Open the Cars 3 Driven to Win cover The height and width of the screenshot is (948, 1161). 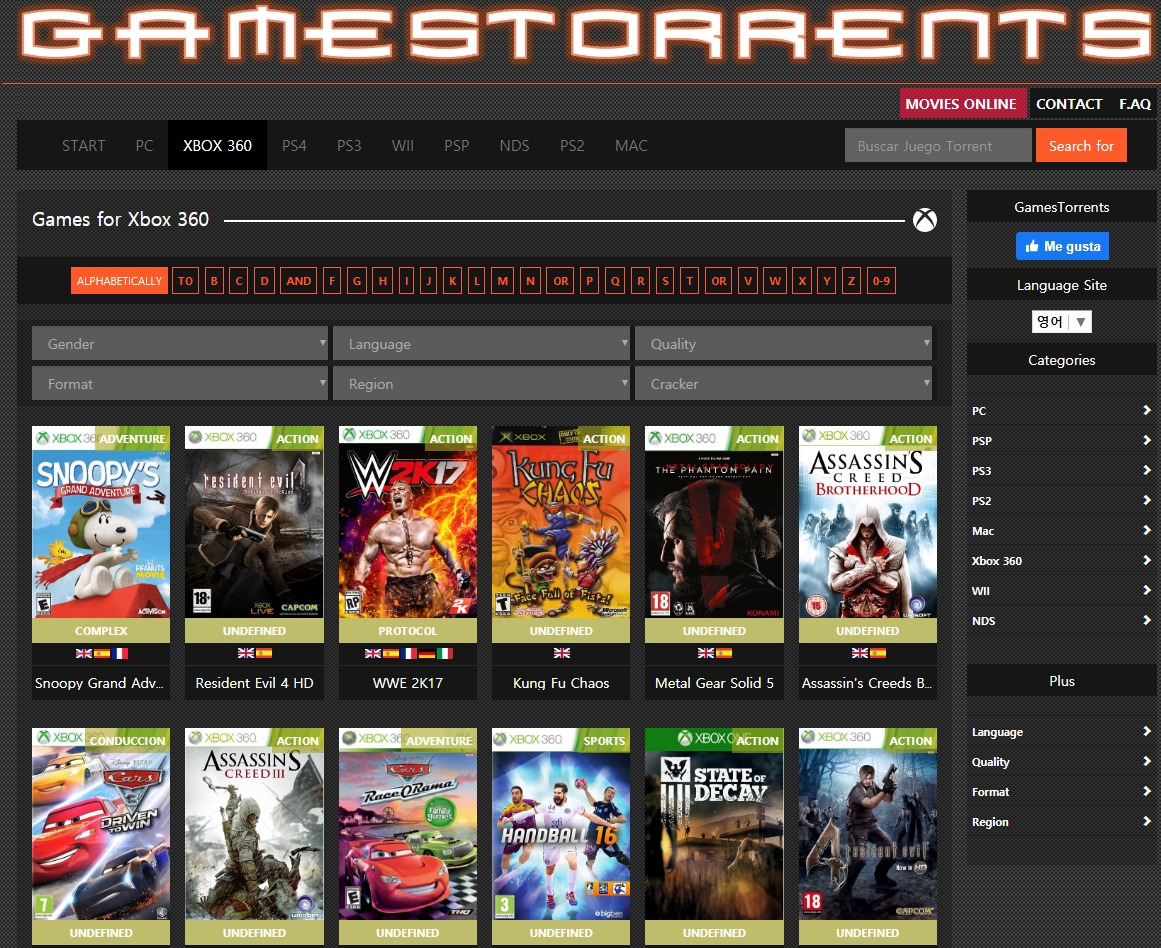coord(101,824)
